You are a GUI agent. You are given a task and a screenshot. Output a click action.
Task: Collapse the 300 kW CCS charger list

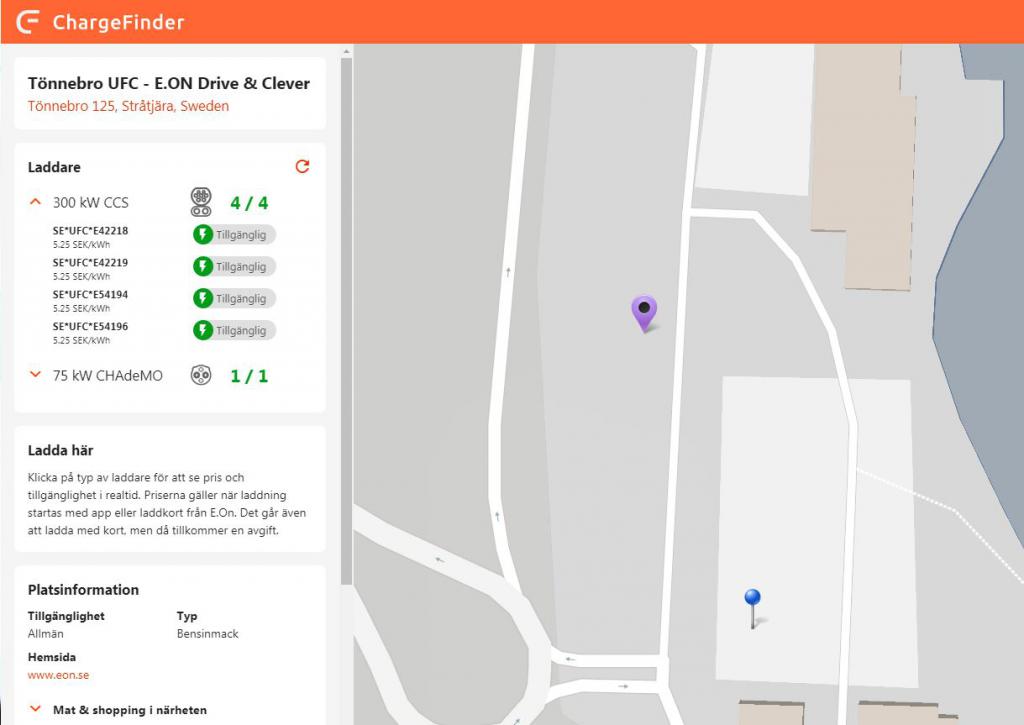click(35, 202)
